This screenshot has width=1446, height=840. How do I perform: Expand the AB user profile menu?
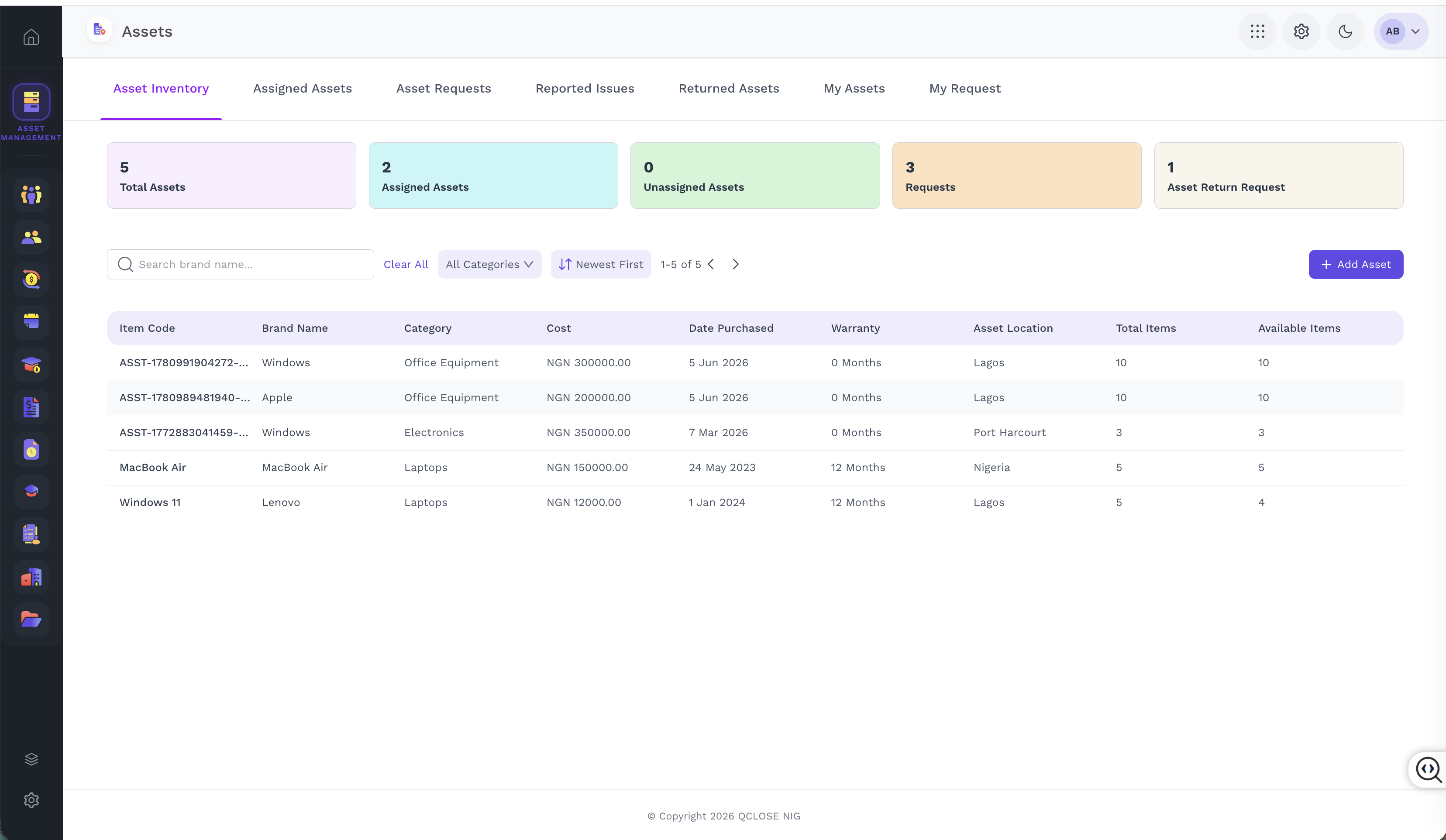coord(1401,31)
